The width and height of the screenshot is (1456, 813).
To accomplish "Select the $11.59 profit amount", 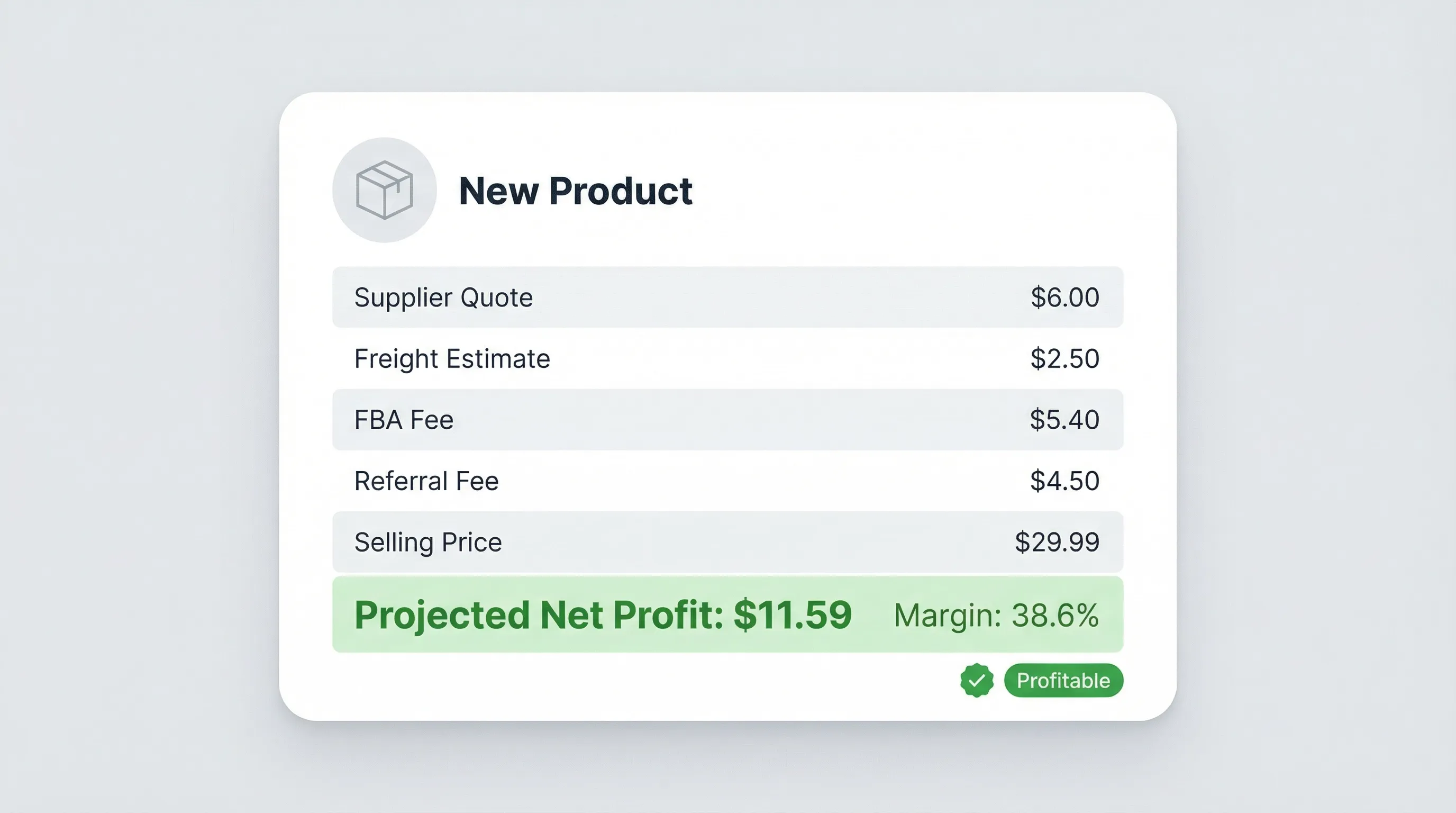I will click(793, 615).
